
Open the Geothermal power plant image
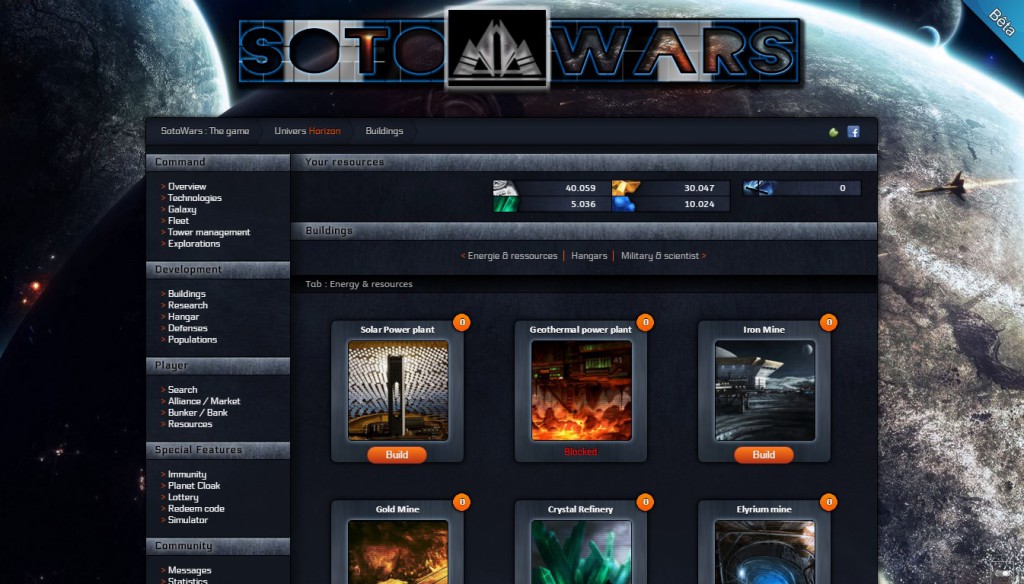581,390
